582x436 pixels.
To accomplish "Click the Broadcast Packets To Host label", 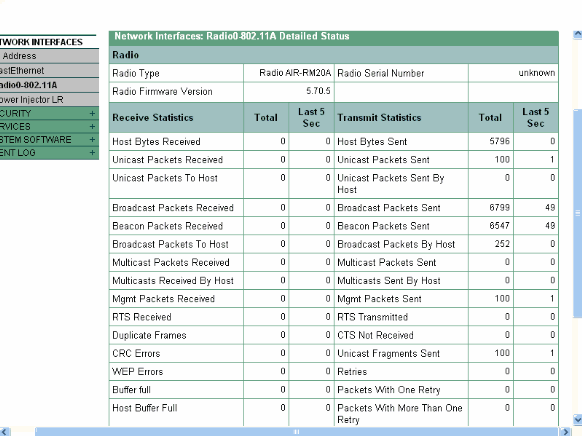I will tap(170, 244).
